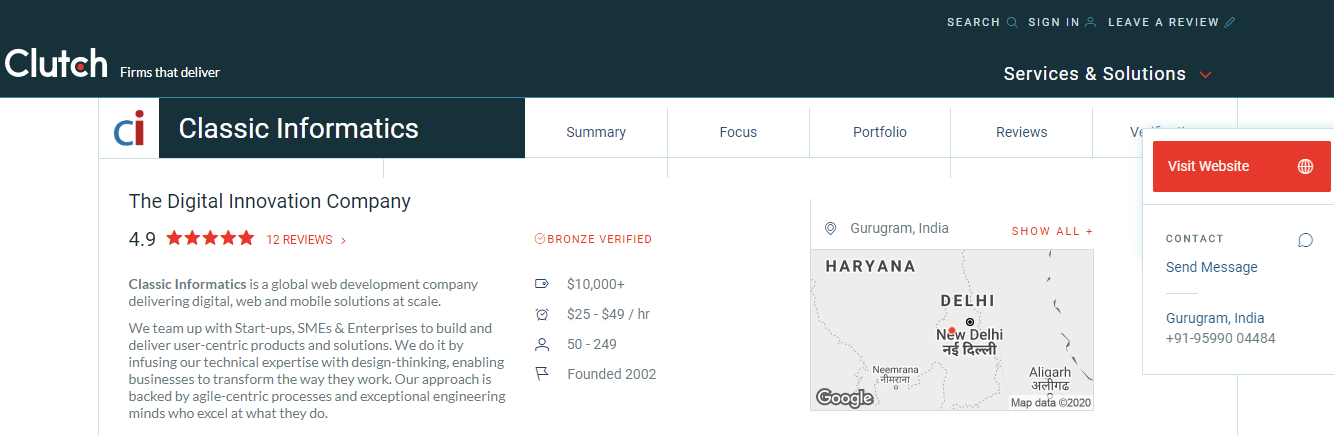Viewport: 1334px width, 435px height.
Task: Click the contact chat bubble icon
Action: [x=1305, y=240]
